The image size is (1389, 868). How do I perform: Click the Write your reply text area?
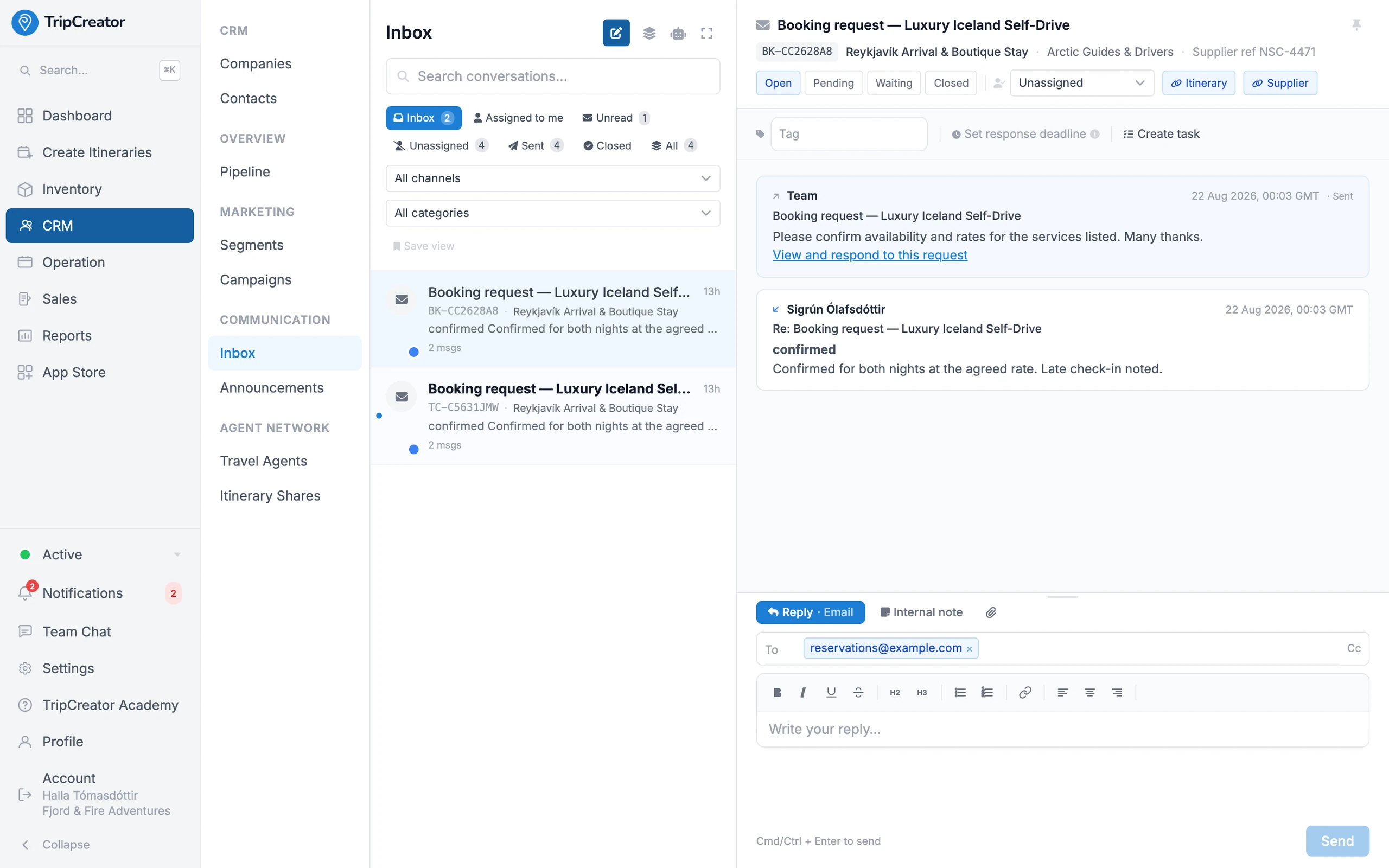1062,729
